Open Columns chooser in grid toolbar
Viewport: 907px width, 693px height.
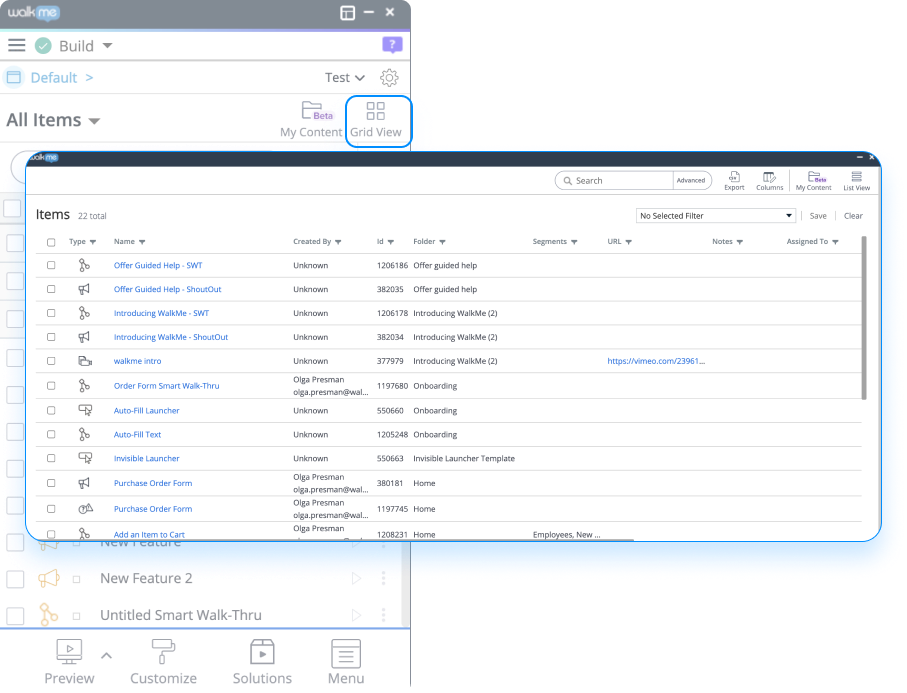pos(769,180)
